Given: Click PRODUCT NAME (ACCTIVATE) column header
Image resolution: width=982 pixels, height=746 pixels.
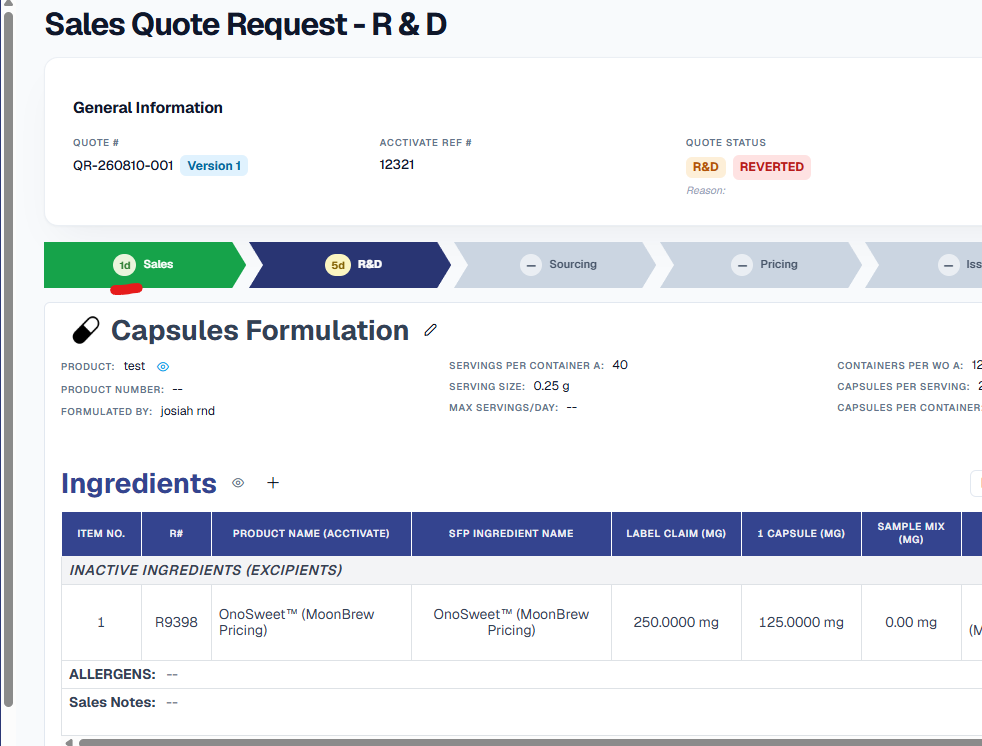Looking at the screenshot, I should click(311, 534).
